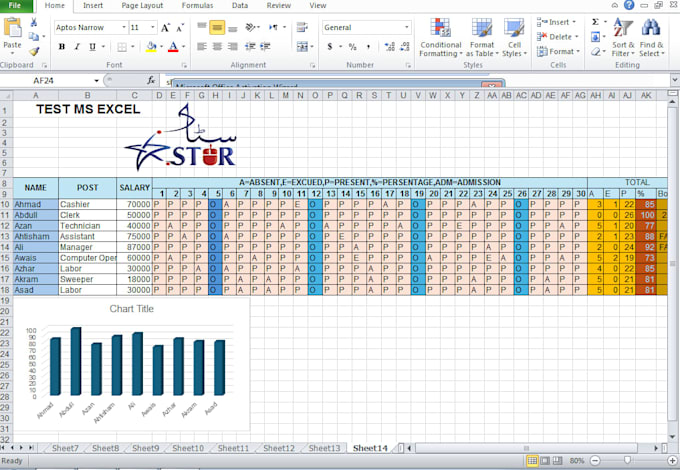This screenshot has width=680, height=470.
Task: Apply Percent Style format
Action: [353, 46]
